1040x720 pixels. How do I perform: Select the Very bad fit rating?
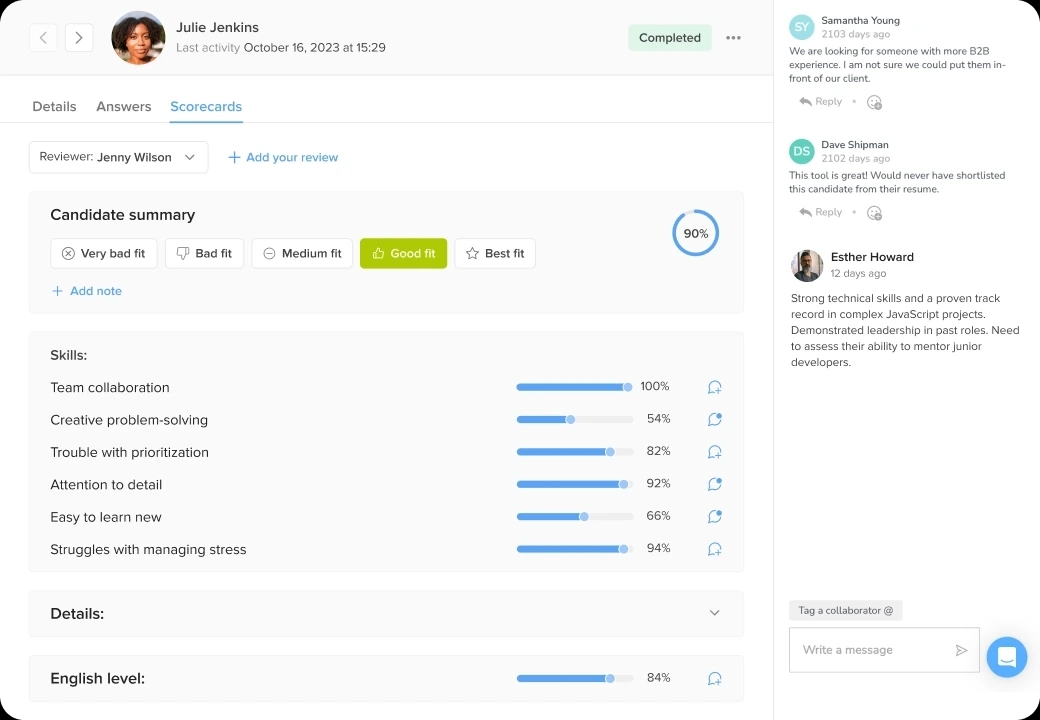pos(104,253)
